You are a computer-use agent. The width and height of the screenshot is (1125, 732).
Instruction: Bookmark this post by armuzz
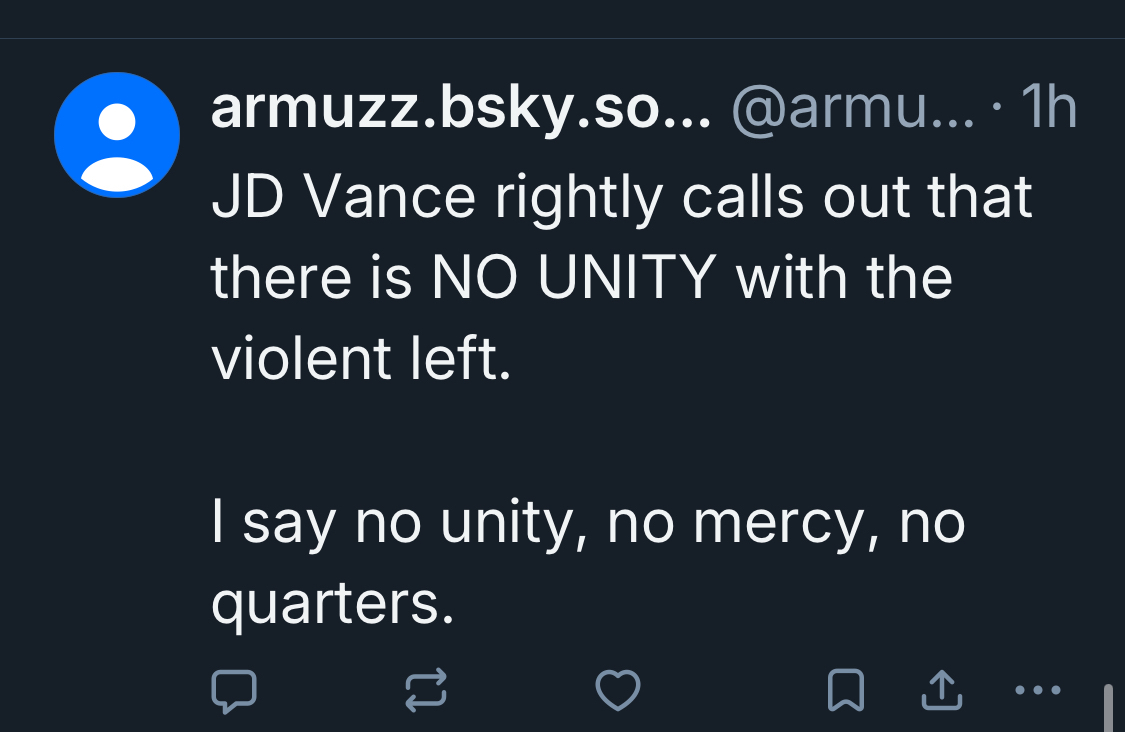click(x=846, y=690)
